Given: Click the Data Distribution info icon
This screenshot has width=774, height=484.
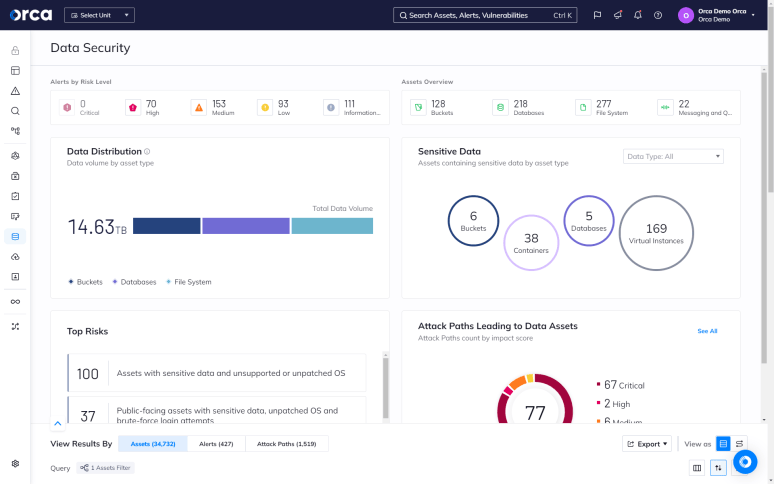Looking at the screenshot, I should coord(147,151).
